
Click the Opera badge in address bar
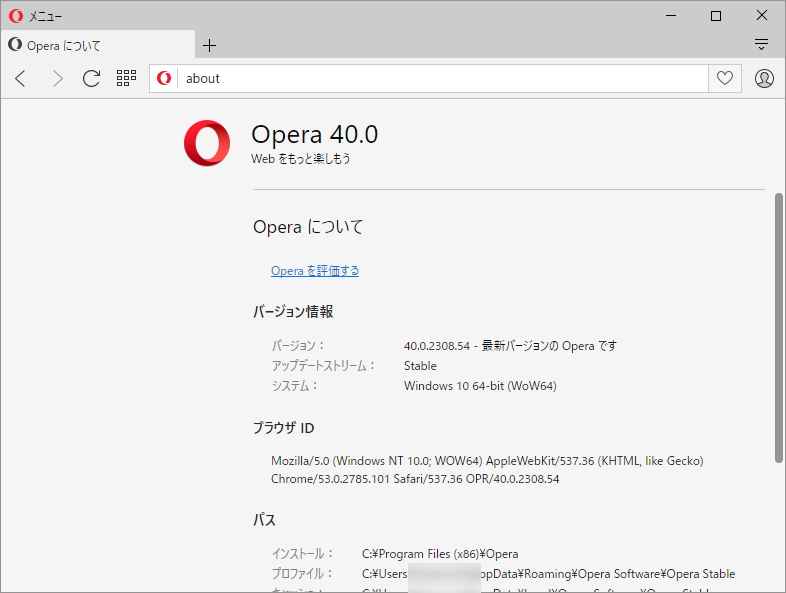[164, 78]
